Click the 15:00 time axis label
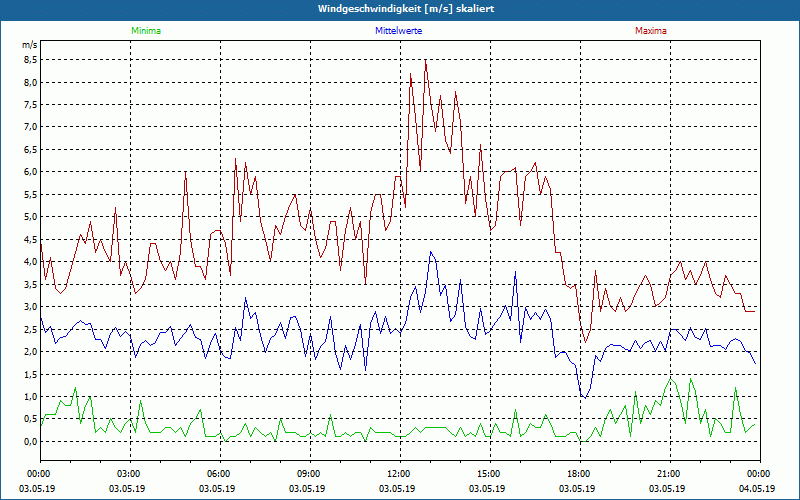This screenshot has height=500, width=800. click(x=490, y=474)
